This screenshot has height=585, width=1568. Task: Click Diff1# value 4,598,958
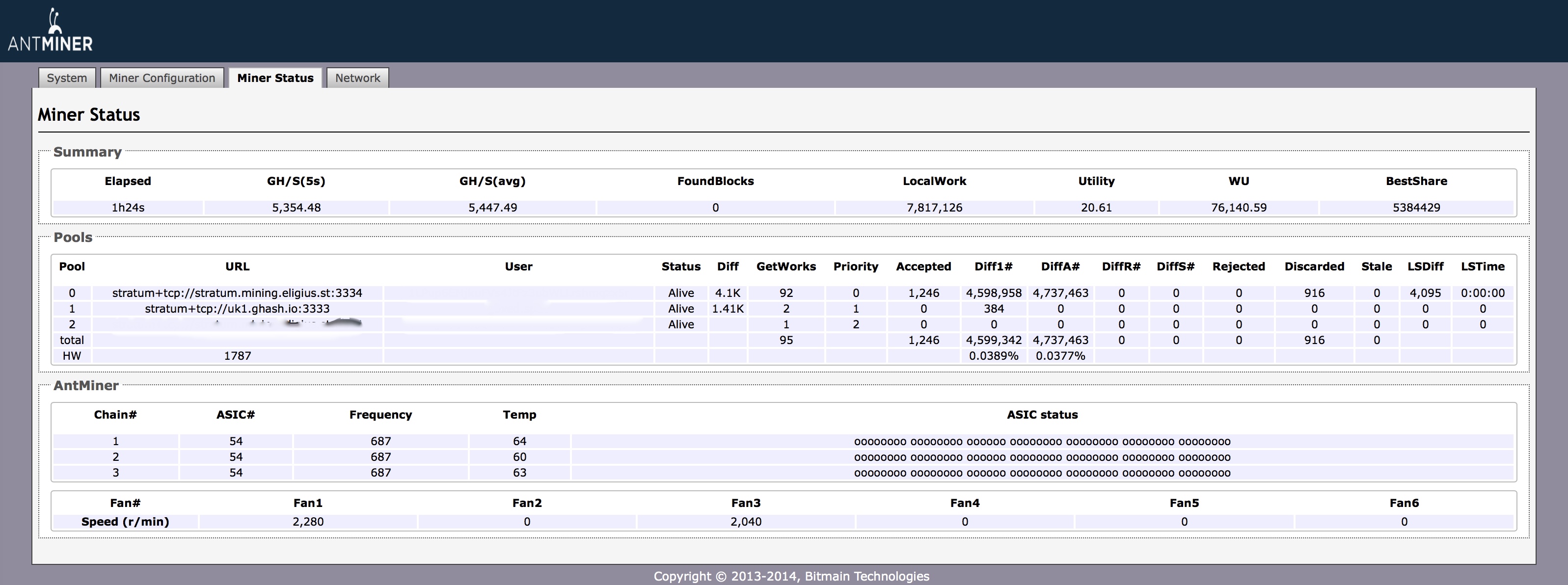994,293
